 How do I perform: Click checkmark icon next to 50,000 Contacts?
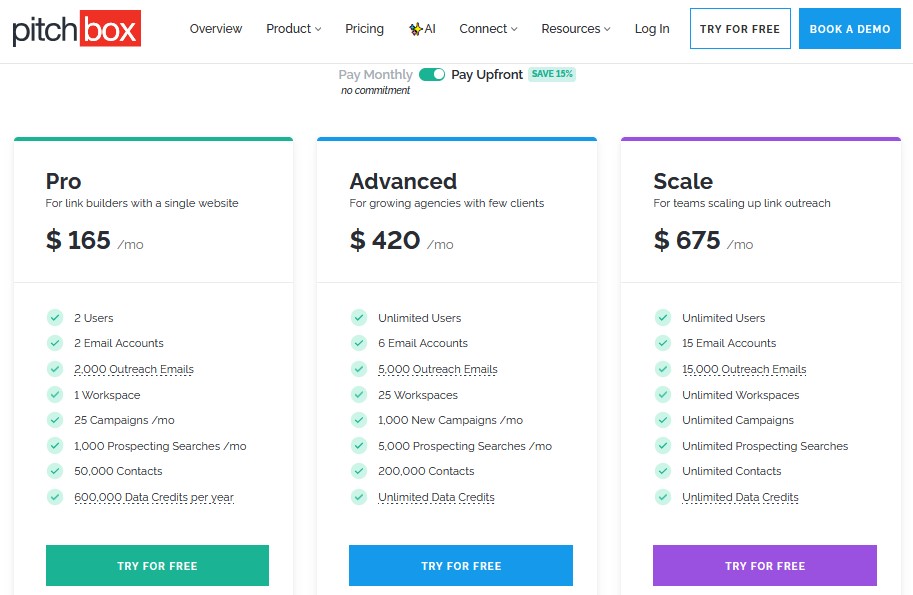pyautogui.click(x=55, y=471)
